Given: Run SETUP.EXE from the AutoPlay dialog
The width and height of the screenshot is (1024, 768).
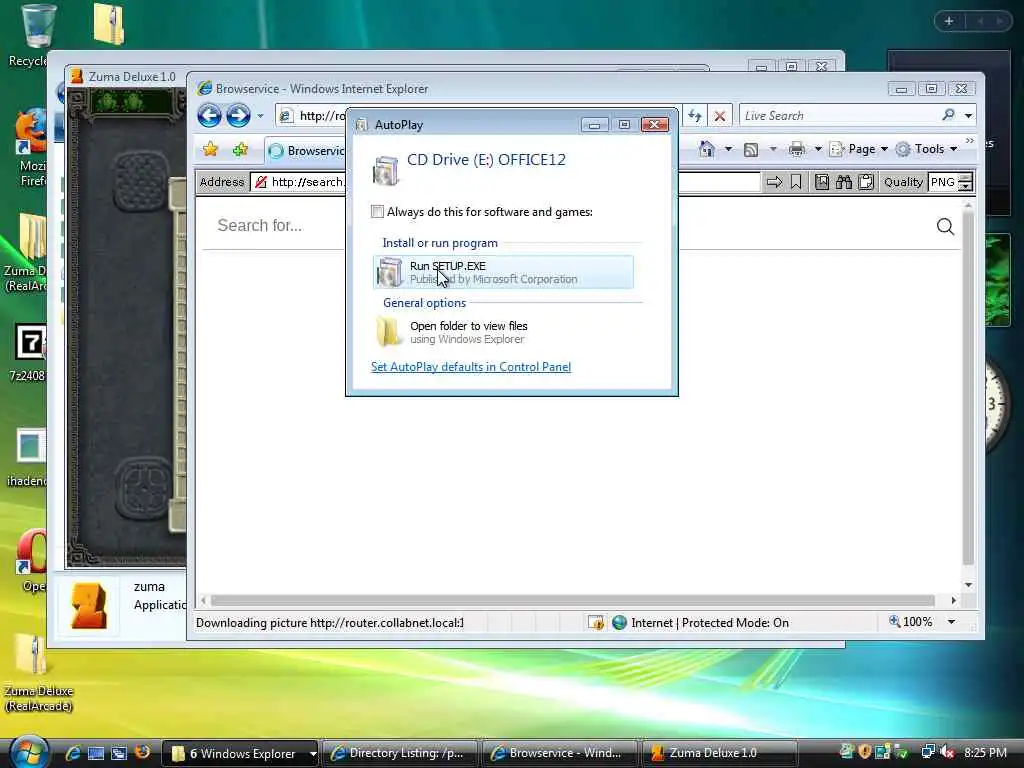Looking at the screenshot, I should [503, 272].
